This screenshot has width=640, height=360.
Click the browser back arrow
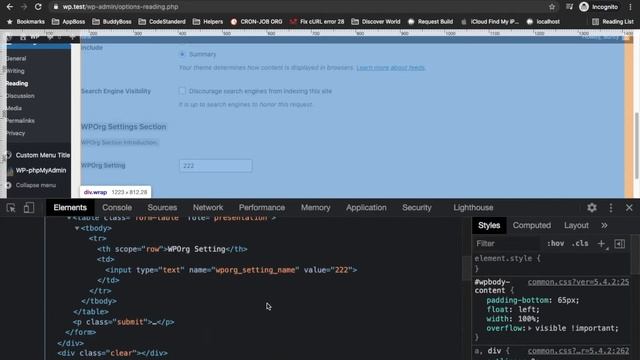[x=10, y=7]
